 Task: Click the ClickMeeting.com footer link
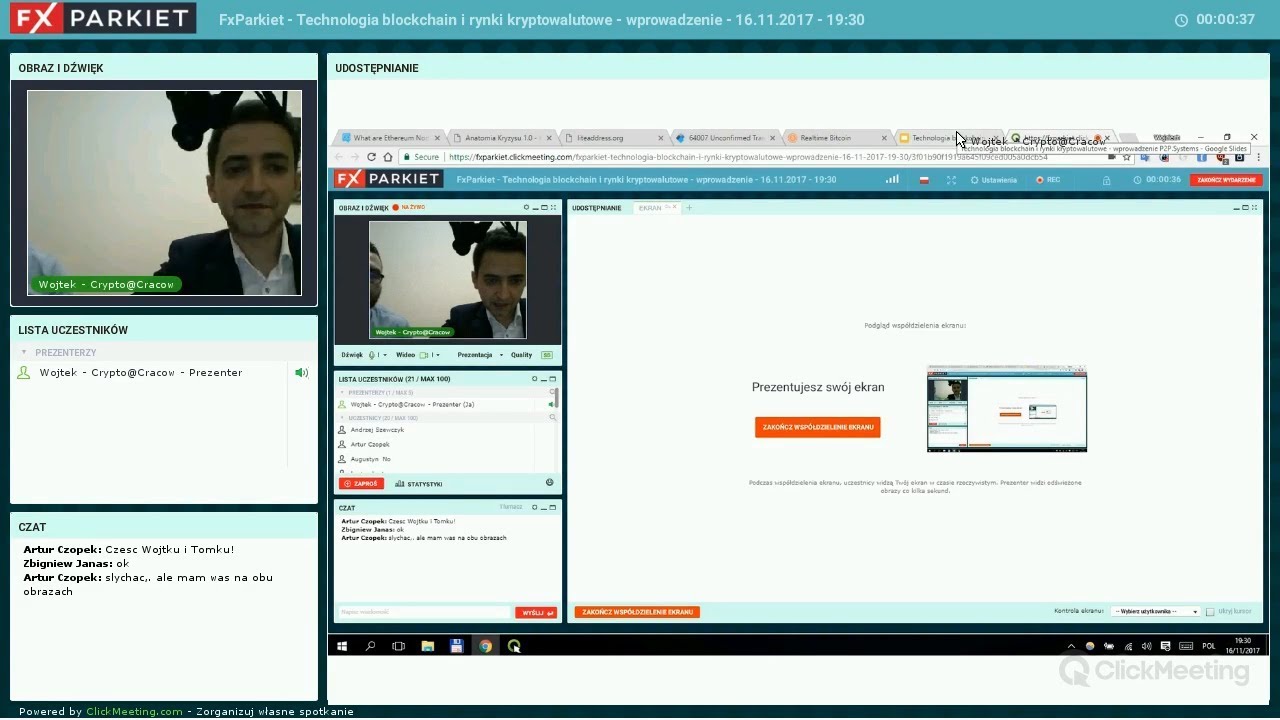[134, 712]
